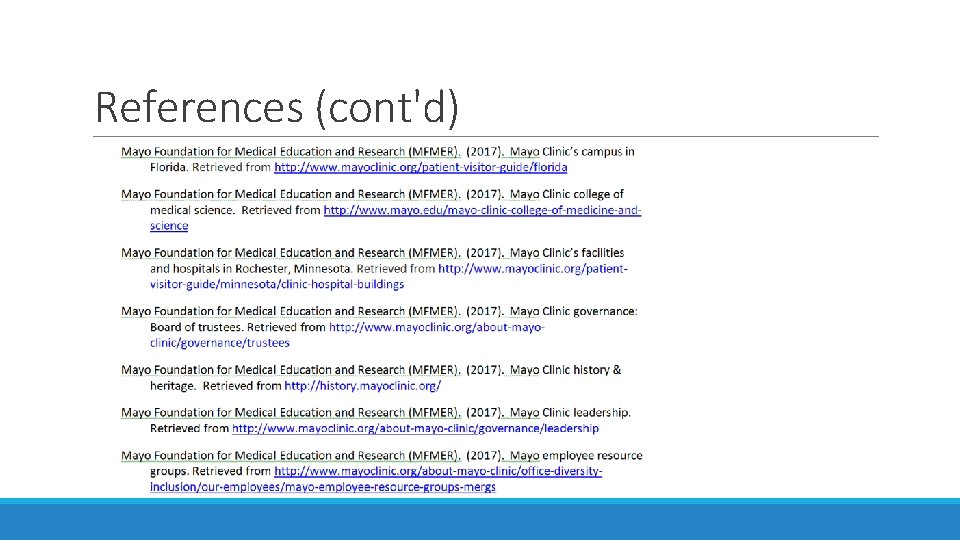The width and height of the screenshot is (960, 540).
Task: Open the mayo-employee-resource-groups-mergs link
Action: click(x=438, y=471)
